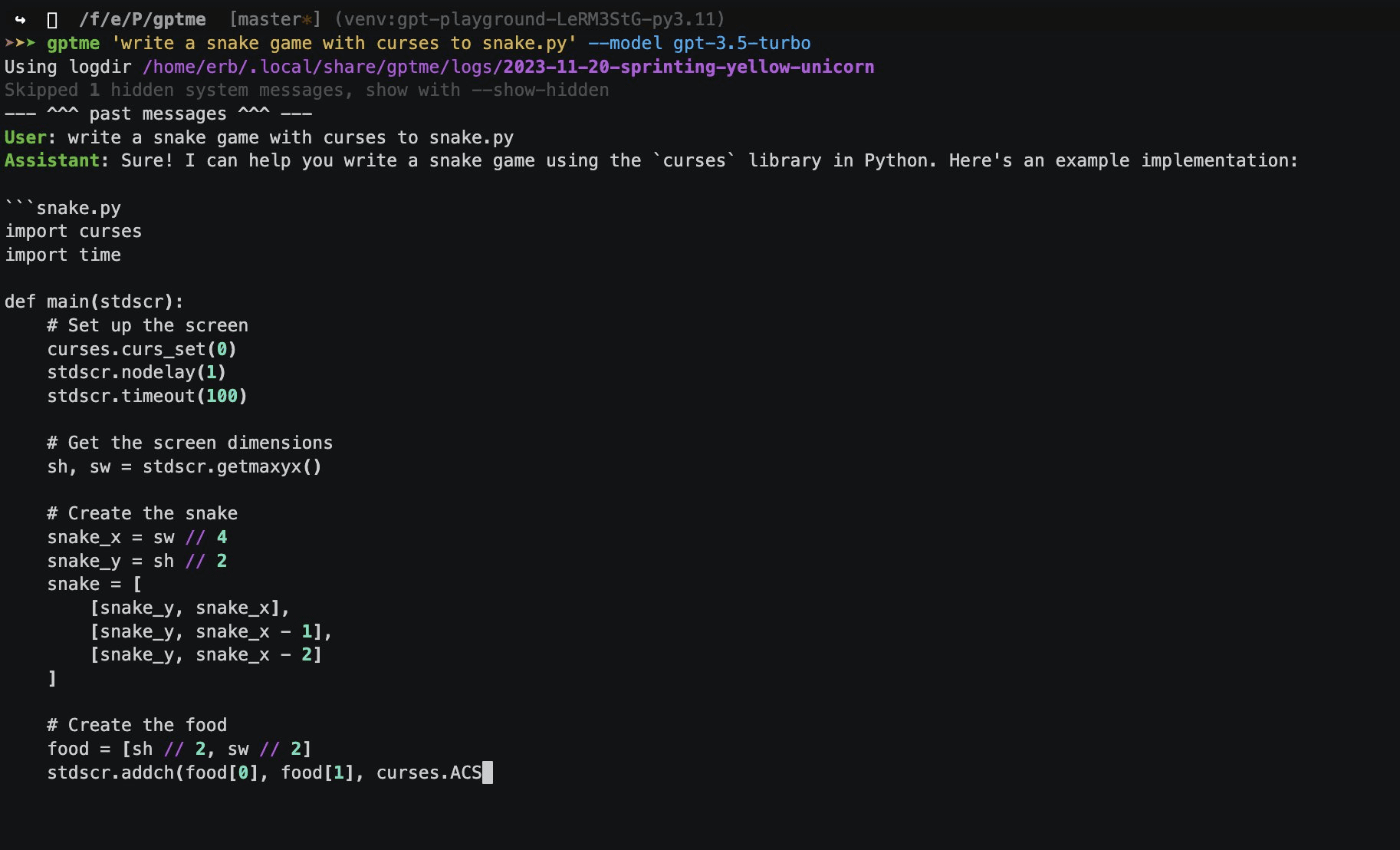This screenshot has height=850, width=1400.
Task: Click the 'User:' label
Action: point(30,138)
